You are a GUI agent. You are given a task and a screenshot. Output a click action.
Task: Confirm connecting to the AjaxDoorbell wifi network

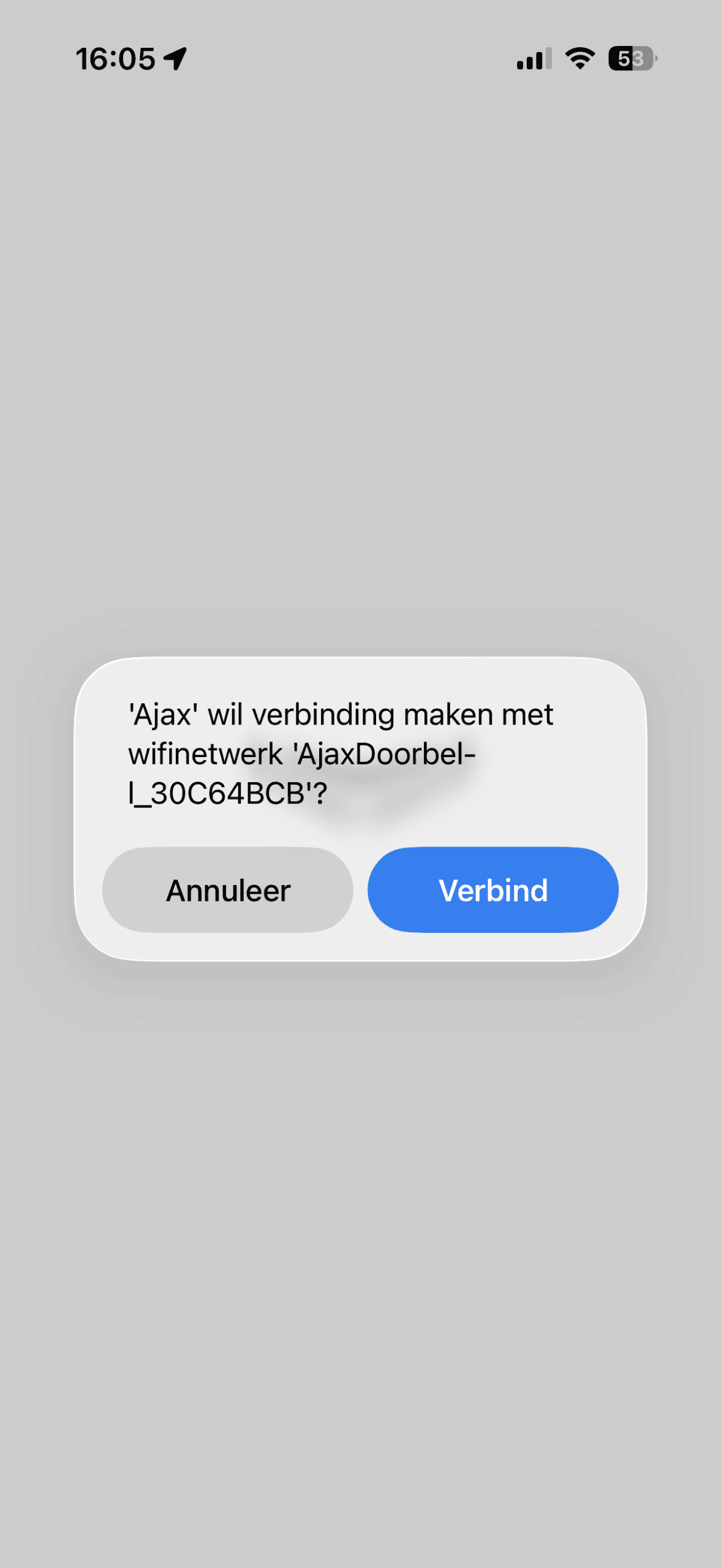493,889
